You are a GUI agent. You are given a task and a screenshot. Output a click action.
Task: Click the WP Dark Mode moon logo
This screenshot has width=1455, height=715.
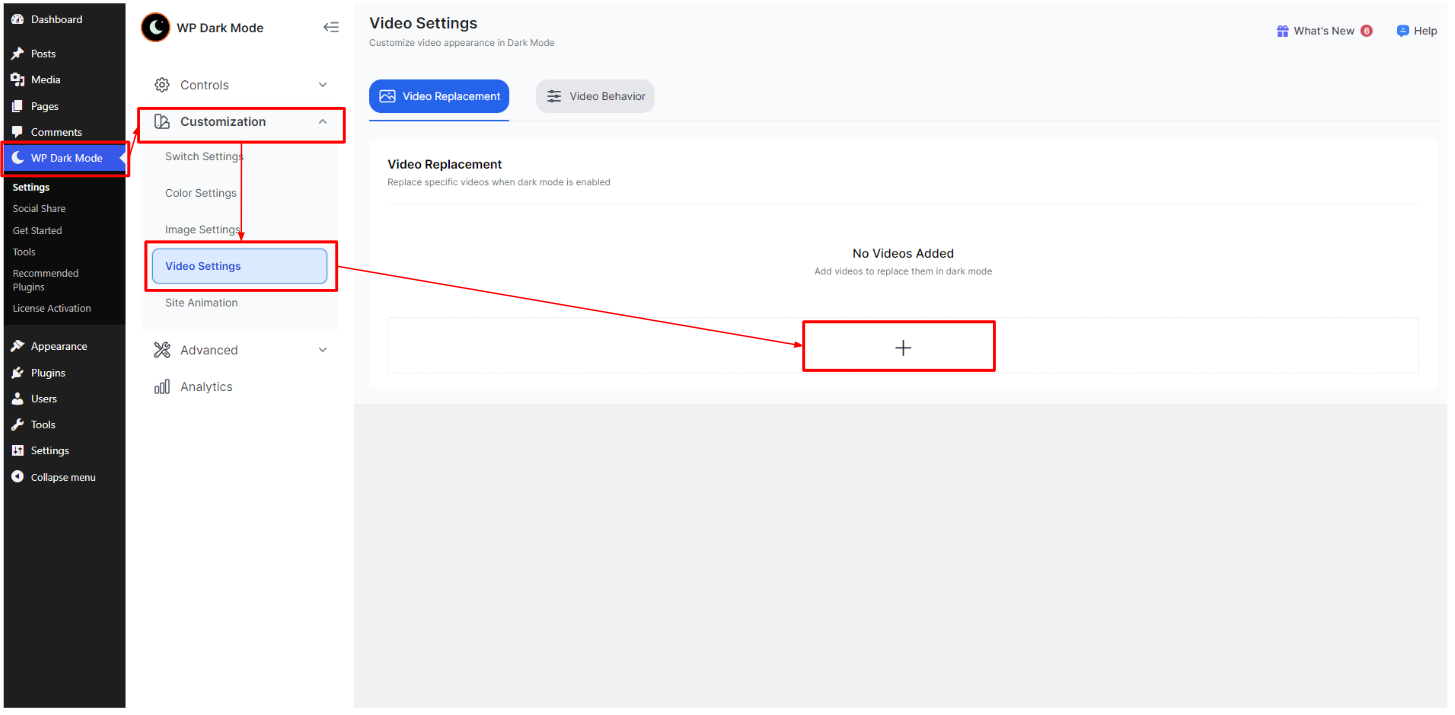[x=155, y=27]
